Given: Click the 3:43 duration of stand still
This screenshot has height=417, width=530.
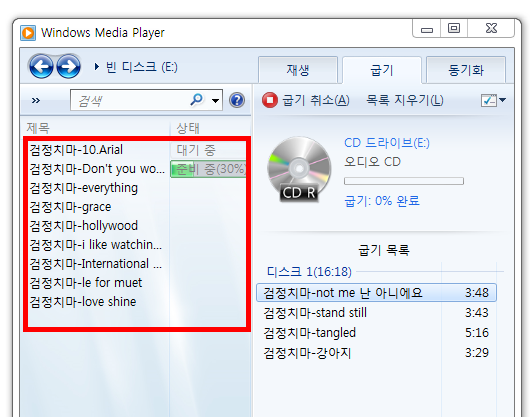Looking at the screenshot, I should click(477, 313).
